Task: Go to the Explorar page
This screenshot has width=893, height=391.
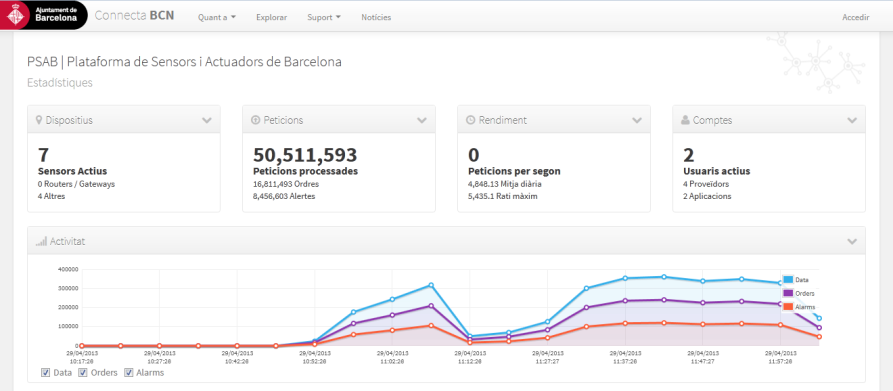Action: 272,17
